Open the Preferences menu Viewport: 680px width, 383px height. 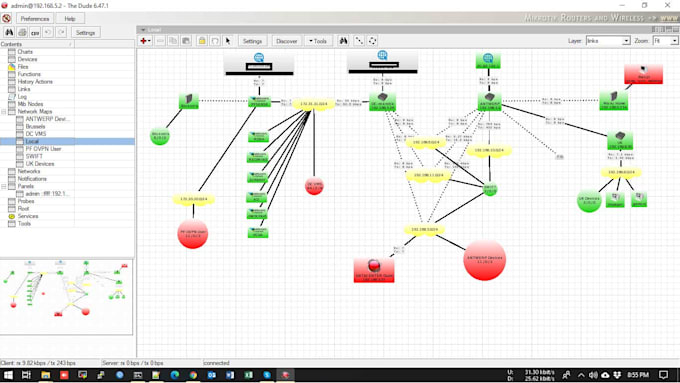[35, 19]
